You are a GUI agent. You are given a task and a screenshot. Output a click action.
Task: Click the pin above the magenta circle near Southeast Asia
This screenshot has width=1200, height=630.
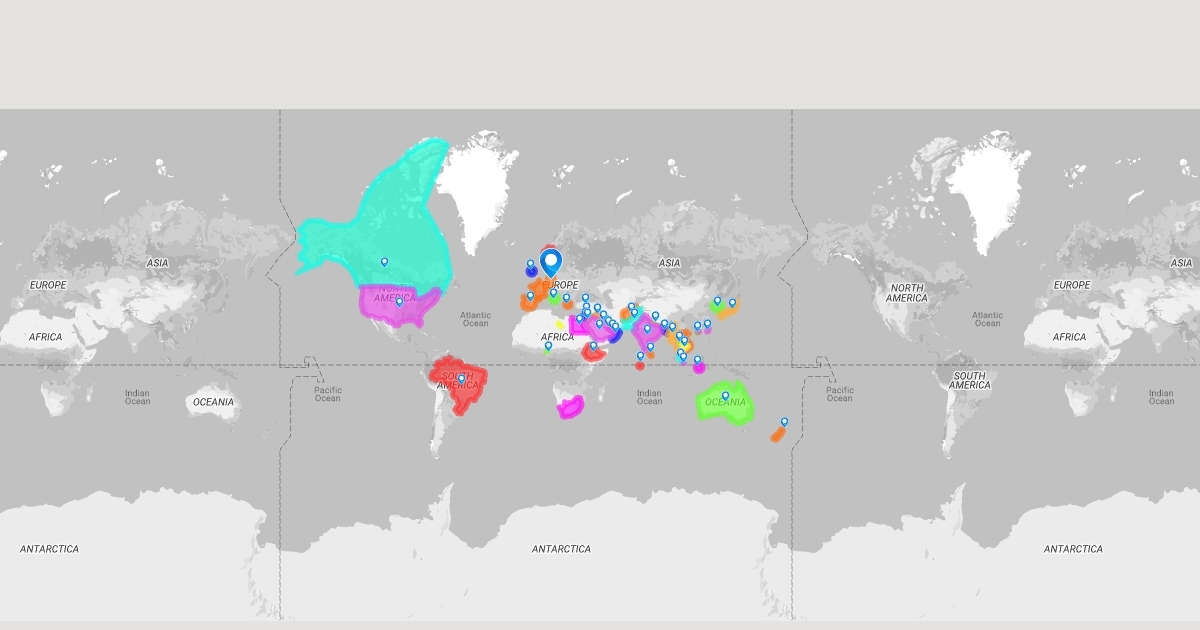click(697, 360)
